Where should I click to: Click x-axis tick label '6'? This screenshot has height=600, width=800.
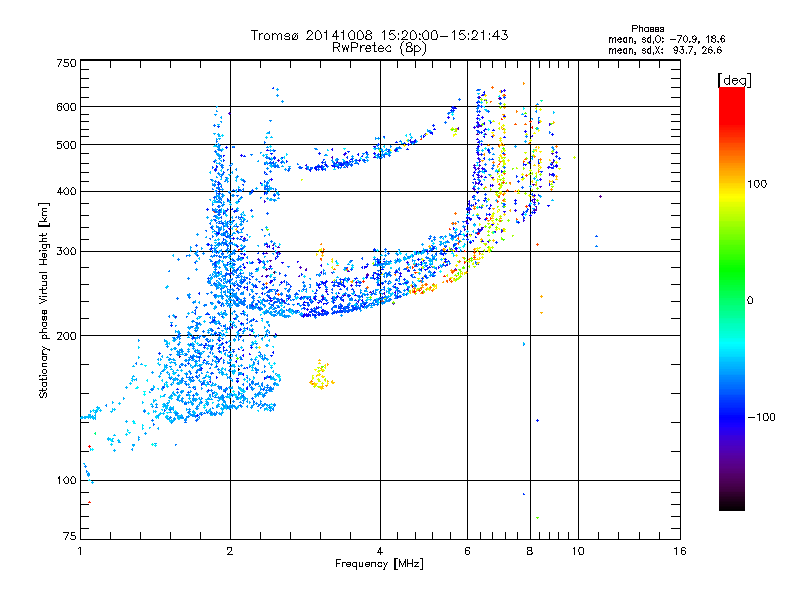pos(467,551)
